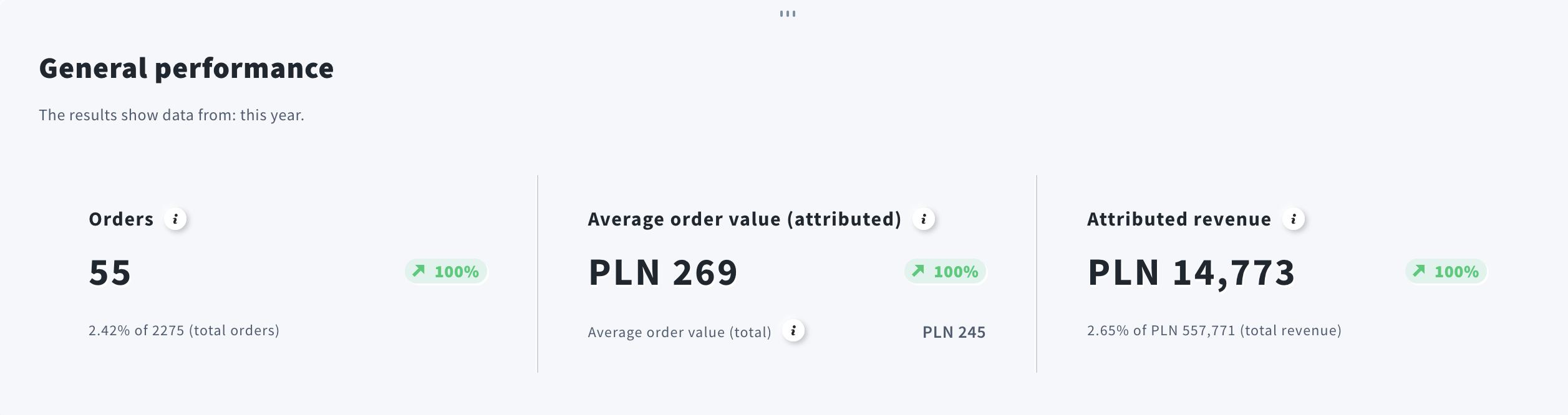This screenshot has height=415, width=1568.
Task: Click the Average order value (attributed) label
Action: pyautogui.click(x=744, y=219)
